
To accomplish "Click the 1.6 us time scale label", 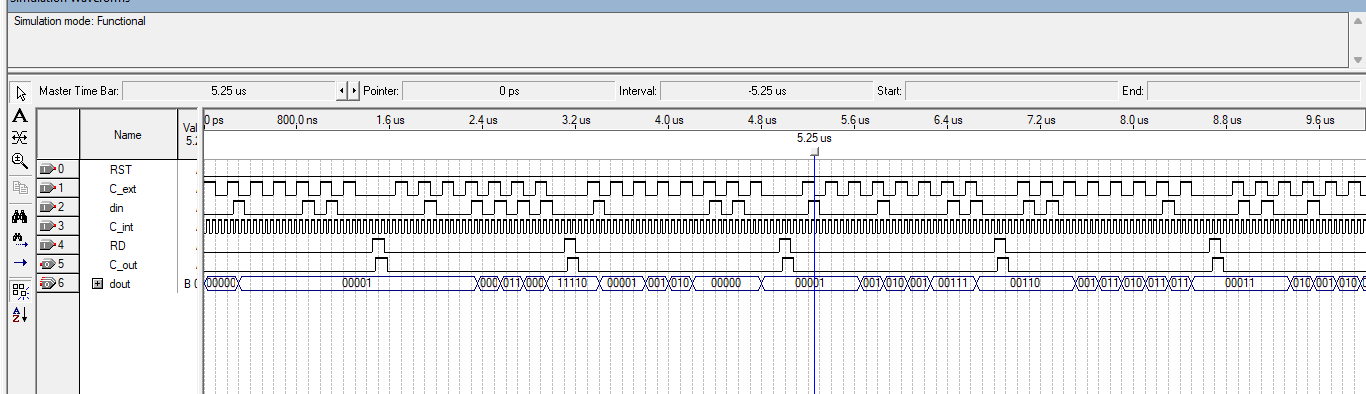I will click(x=390, y=120).
